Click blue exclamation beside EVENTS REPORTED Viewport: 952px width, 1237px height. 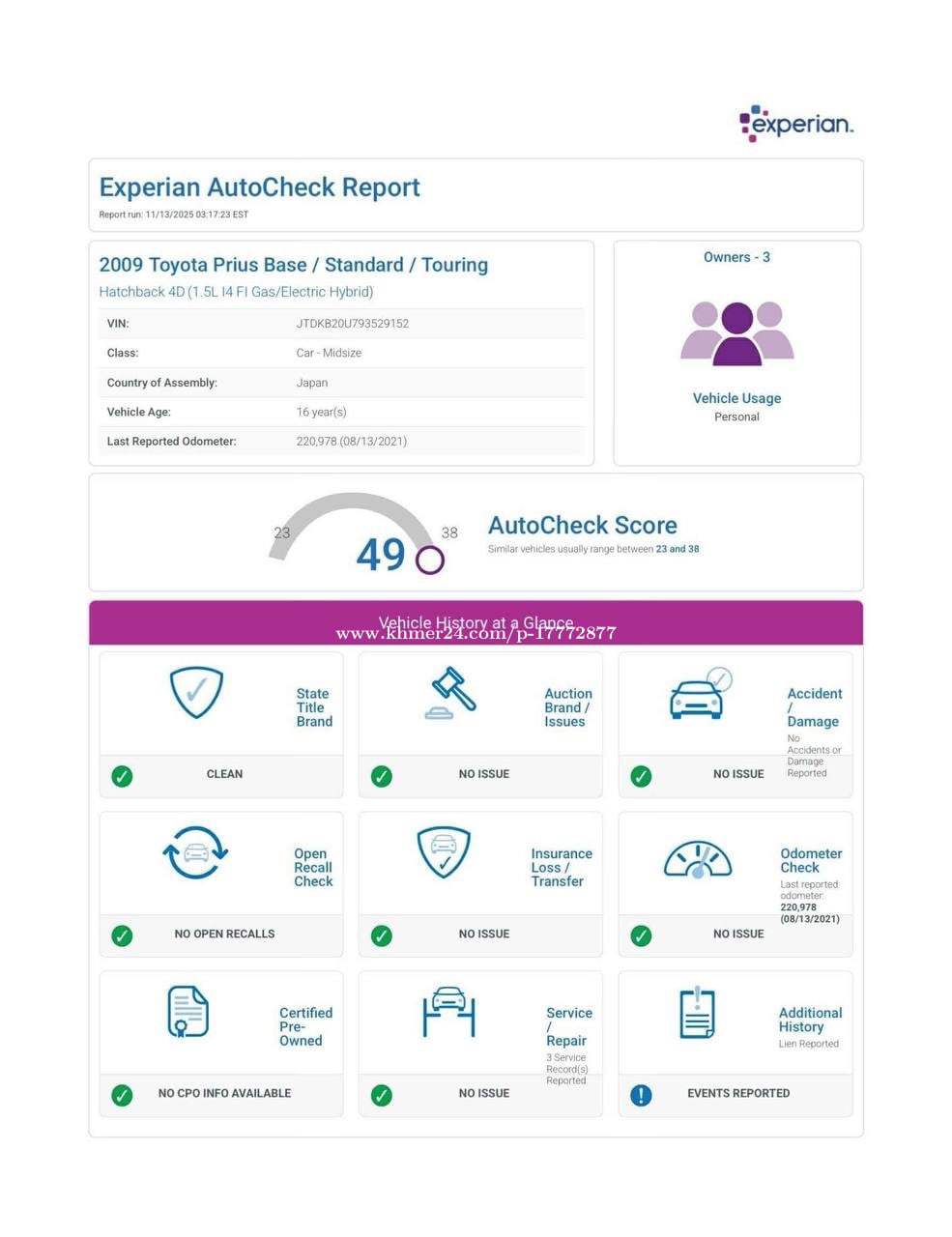(641, 1095)
